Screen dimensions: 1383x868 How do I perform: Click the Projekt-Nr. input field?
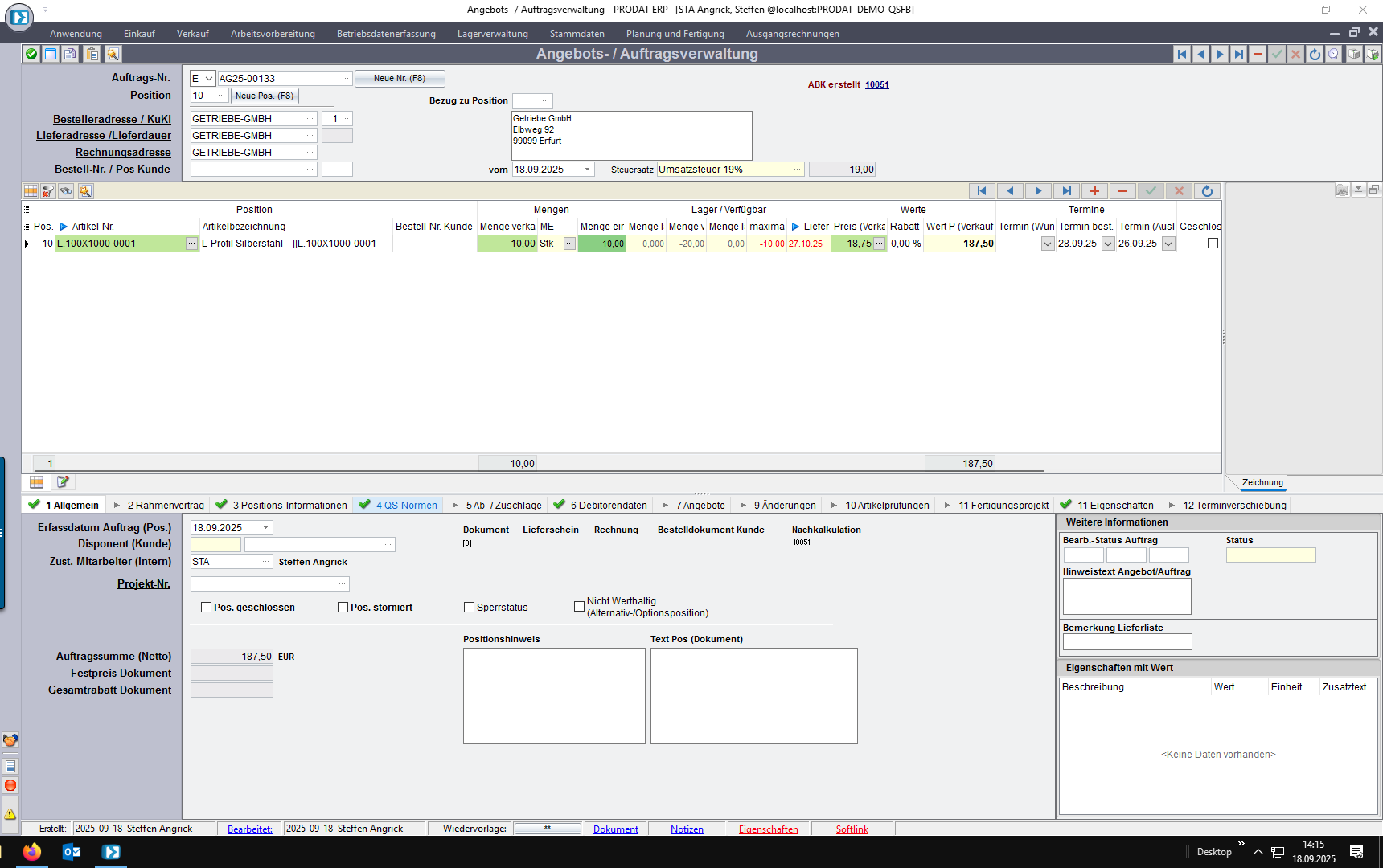point(264,583)
